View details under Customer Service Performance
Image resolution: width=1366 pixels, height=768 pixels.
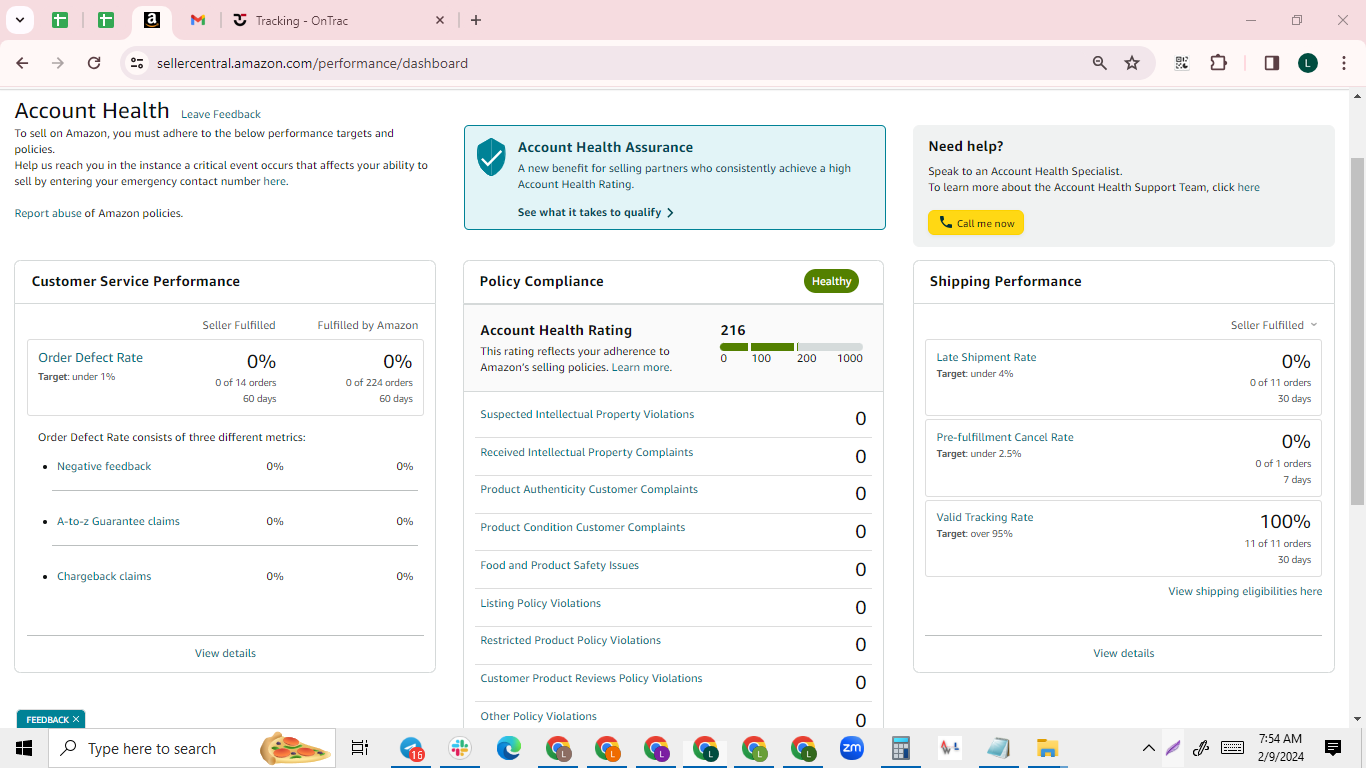point(225,653)
